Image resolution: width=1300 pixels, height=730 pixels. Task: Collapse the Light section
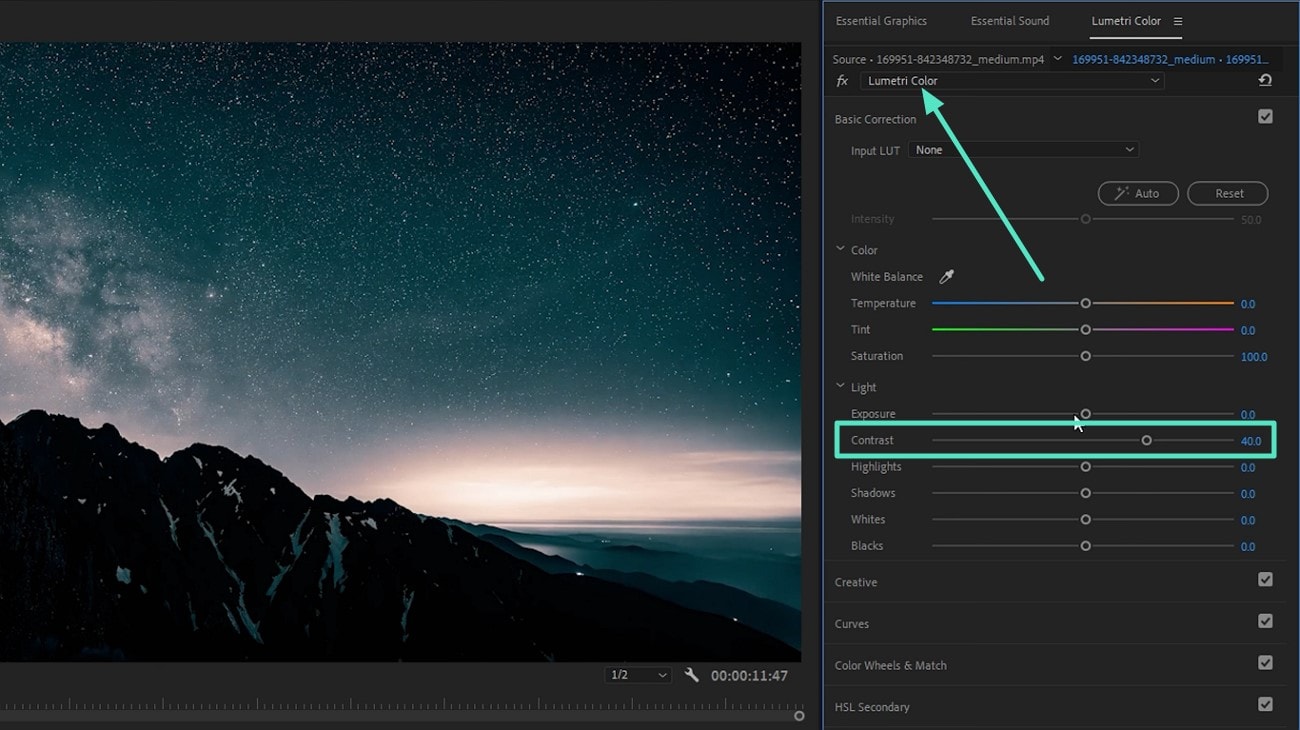(x=841, y=386)
